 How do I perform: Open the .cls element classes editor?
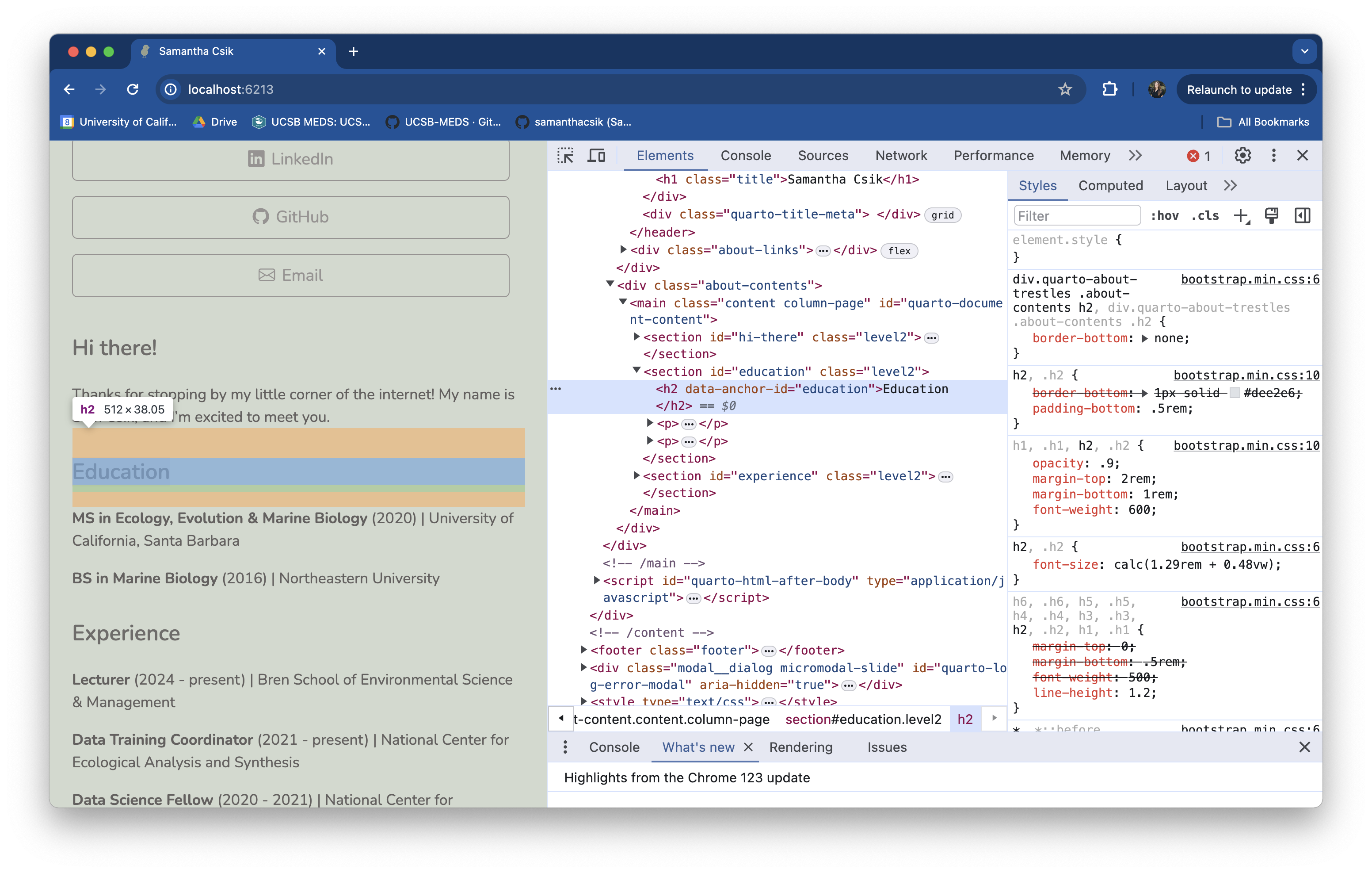click(x=1205, y=215)
